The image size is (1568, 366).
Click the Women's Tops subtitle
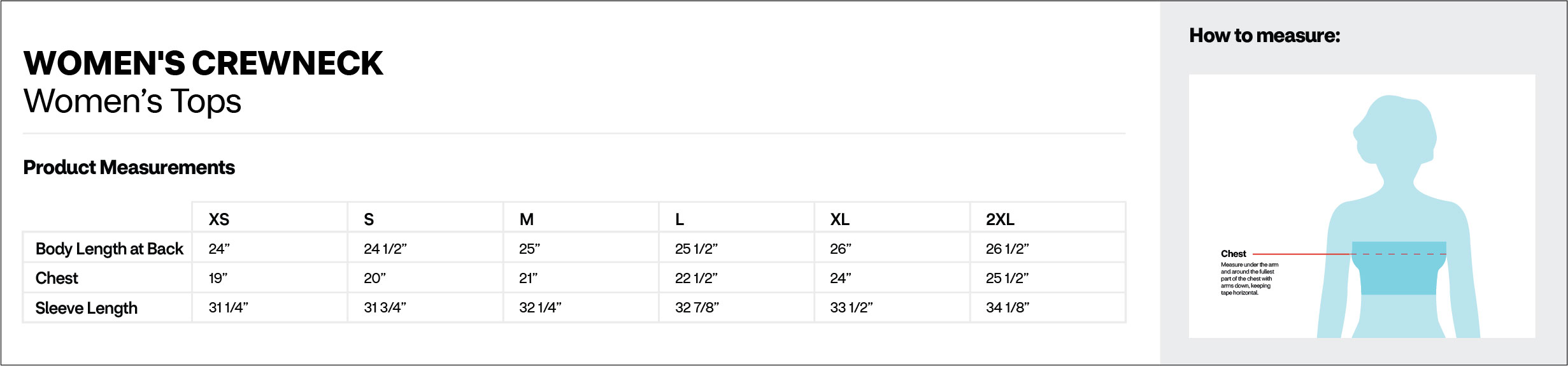(x=132, y=101)
